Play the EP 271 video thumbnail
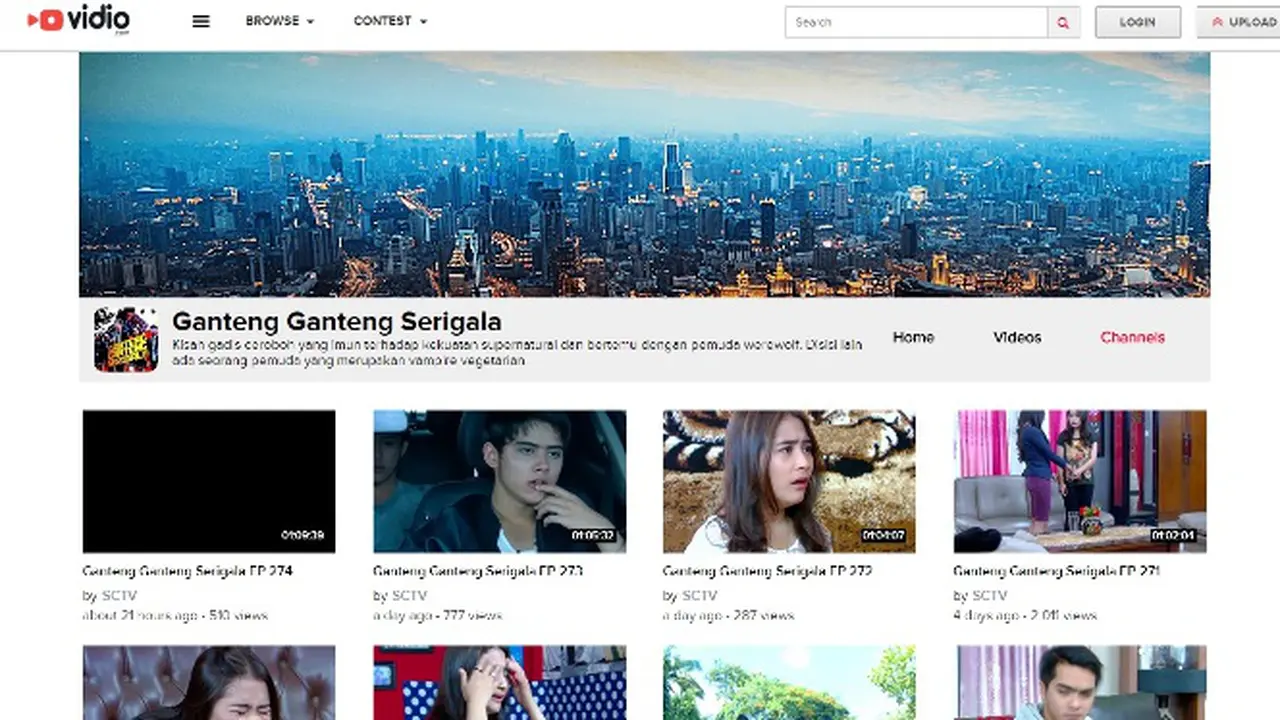Image resolution: width=1280 pixels, height=720 pixels. pyautogui.click(x=1080, y=481)
